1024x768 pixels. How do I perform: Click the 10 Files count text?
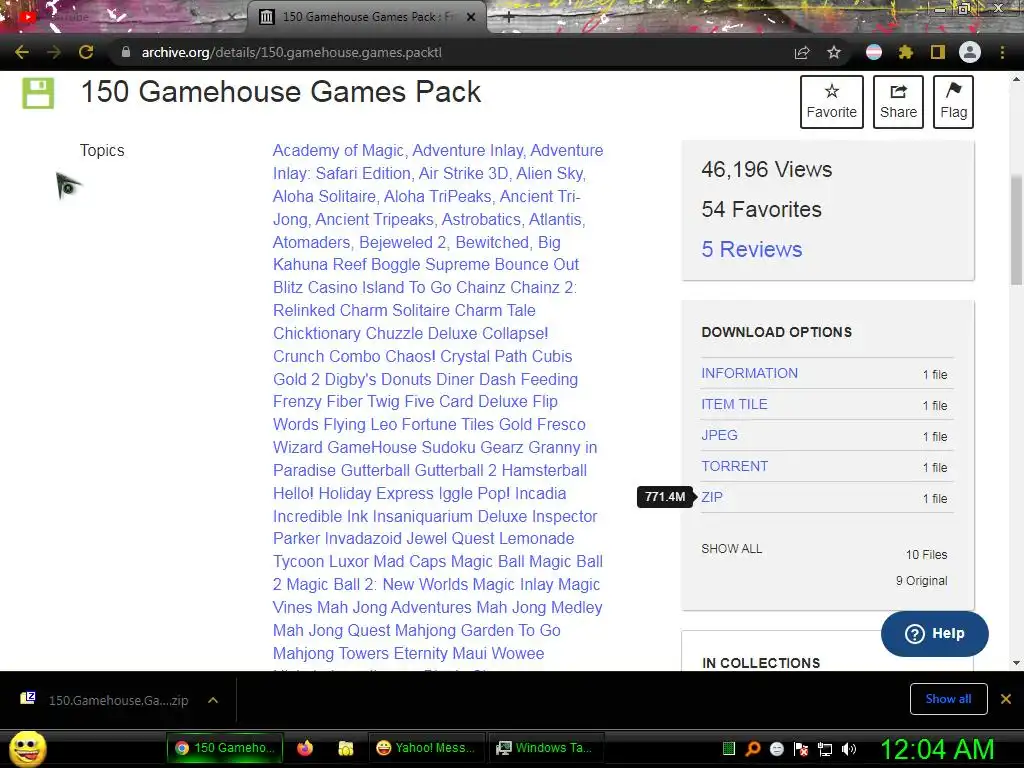[x=926, y=554]
